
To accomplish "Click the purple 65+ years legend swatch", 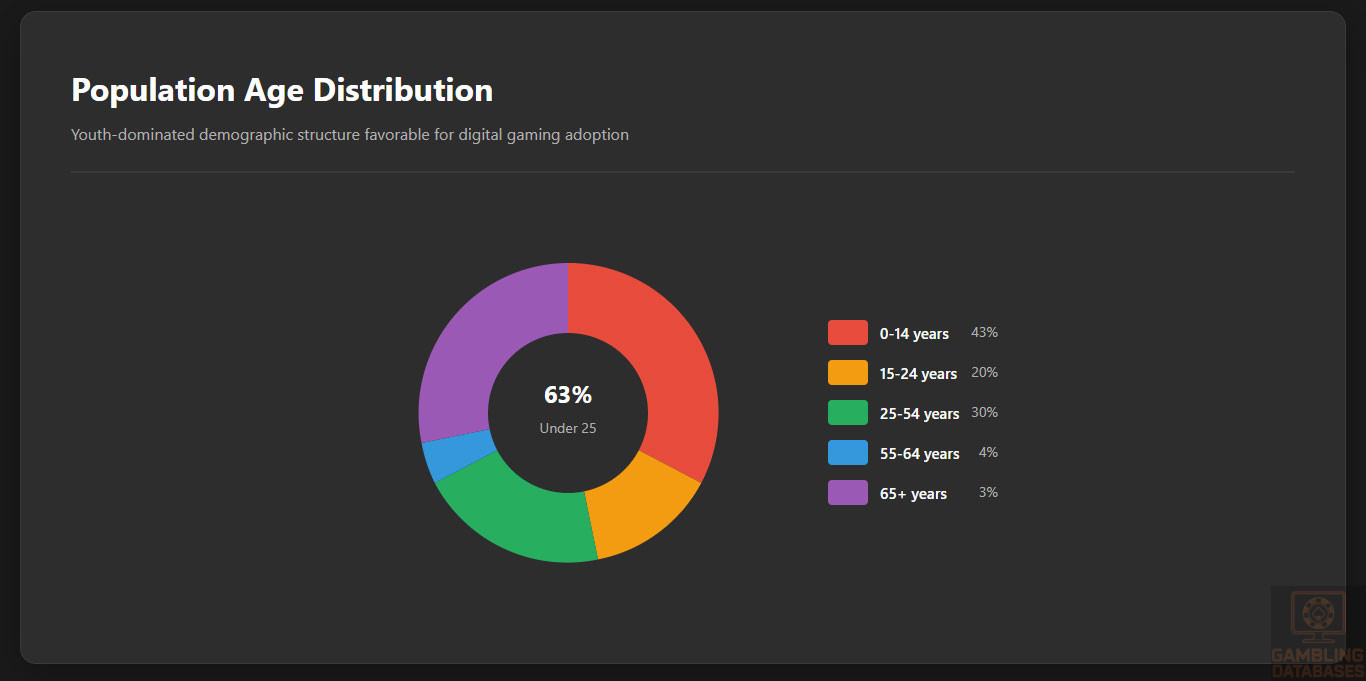I will point(847,493).
